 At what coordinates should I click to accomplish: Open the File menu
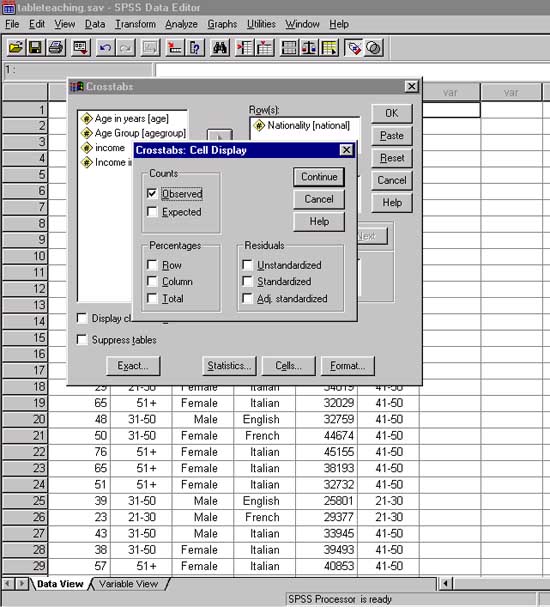(x=12, y=24)
